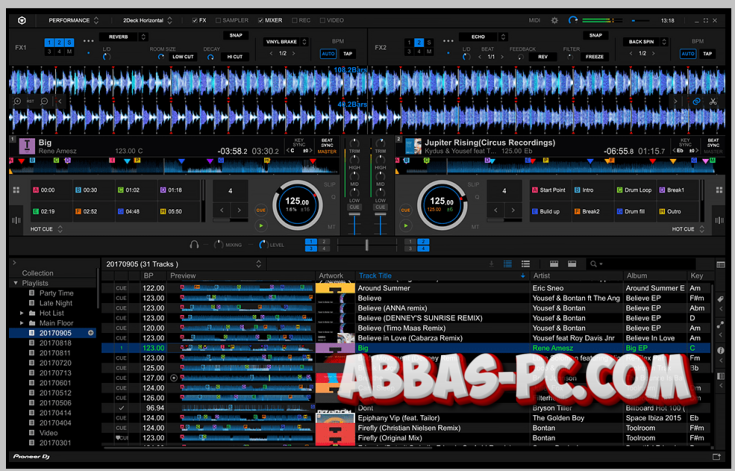735x471 pixels.
Task: Collapse the Playlists tree
Action: (x=16, y=283)
